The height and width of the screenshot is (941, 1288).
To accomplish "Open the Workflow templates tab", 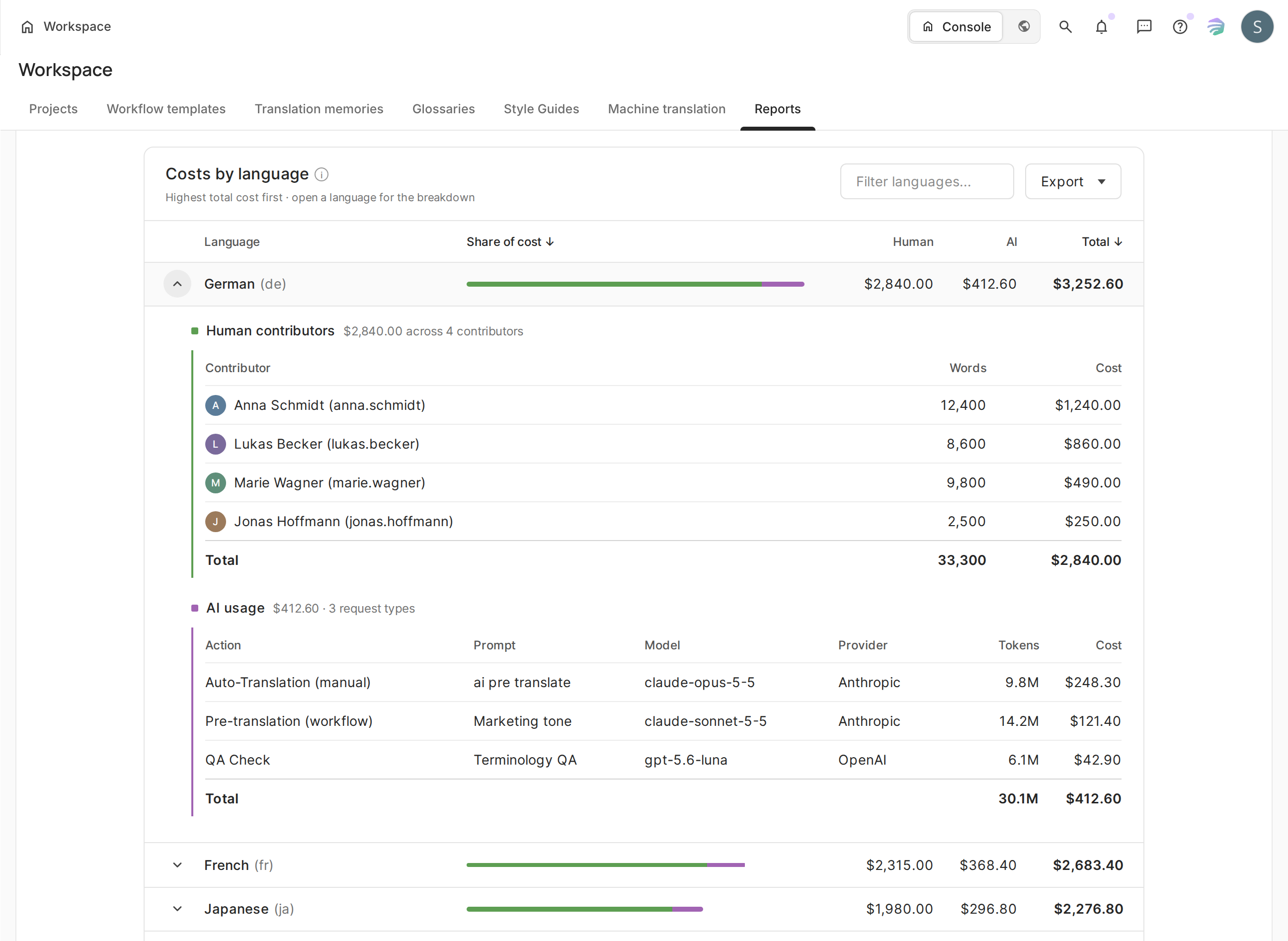I will [166, 109].
